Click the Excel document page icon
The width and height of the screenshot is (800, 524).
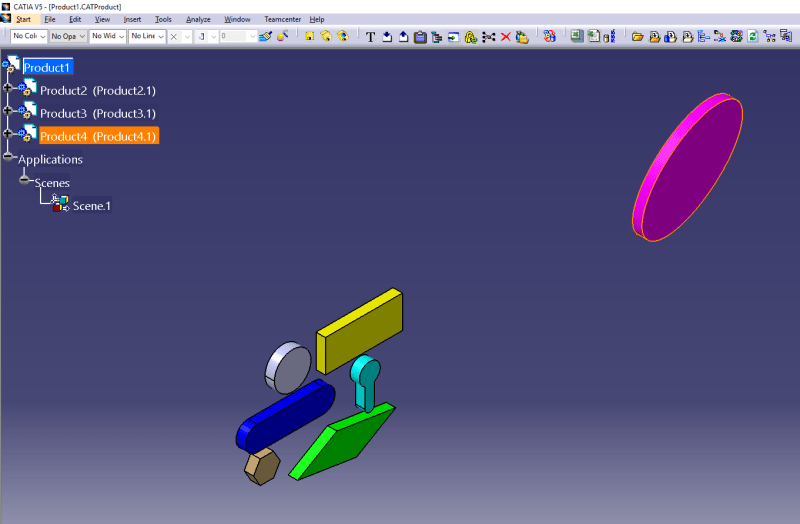tap(593, 36)
